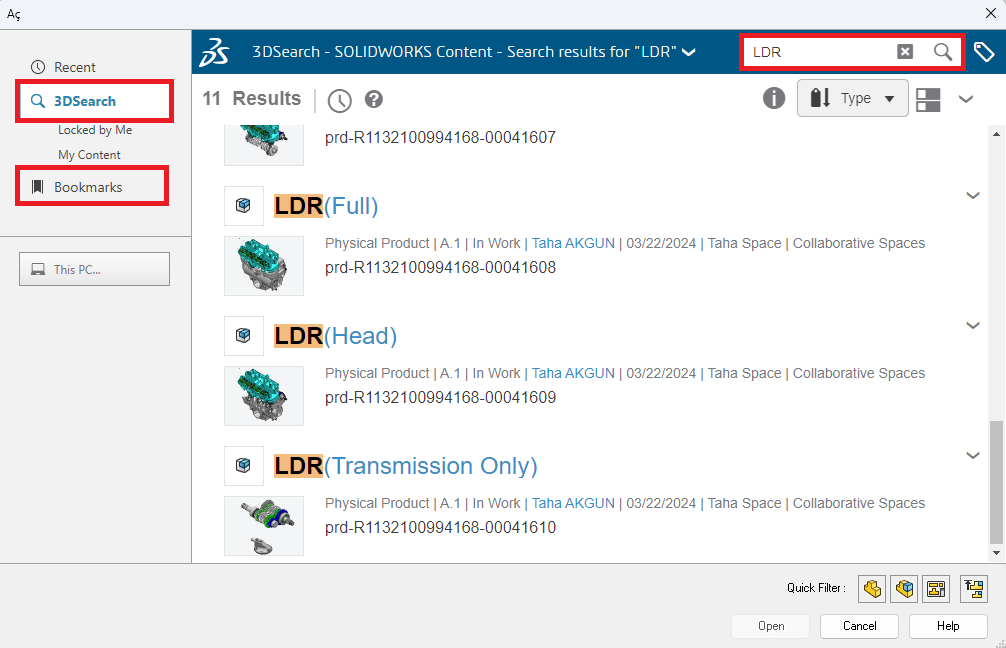Open the information icon panel
Screen dimensions: 1006x648
[774, 98]
